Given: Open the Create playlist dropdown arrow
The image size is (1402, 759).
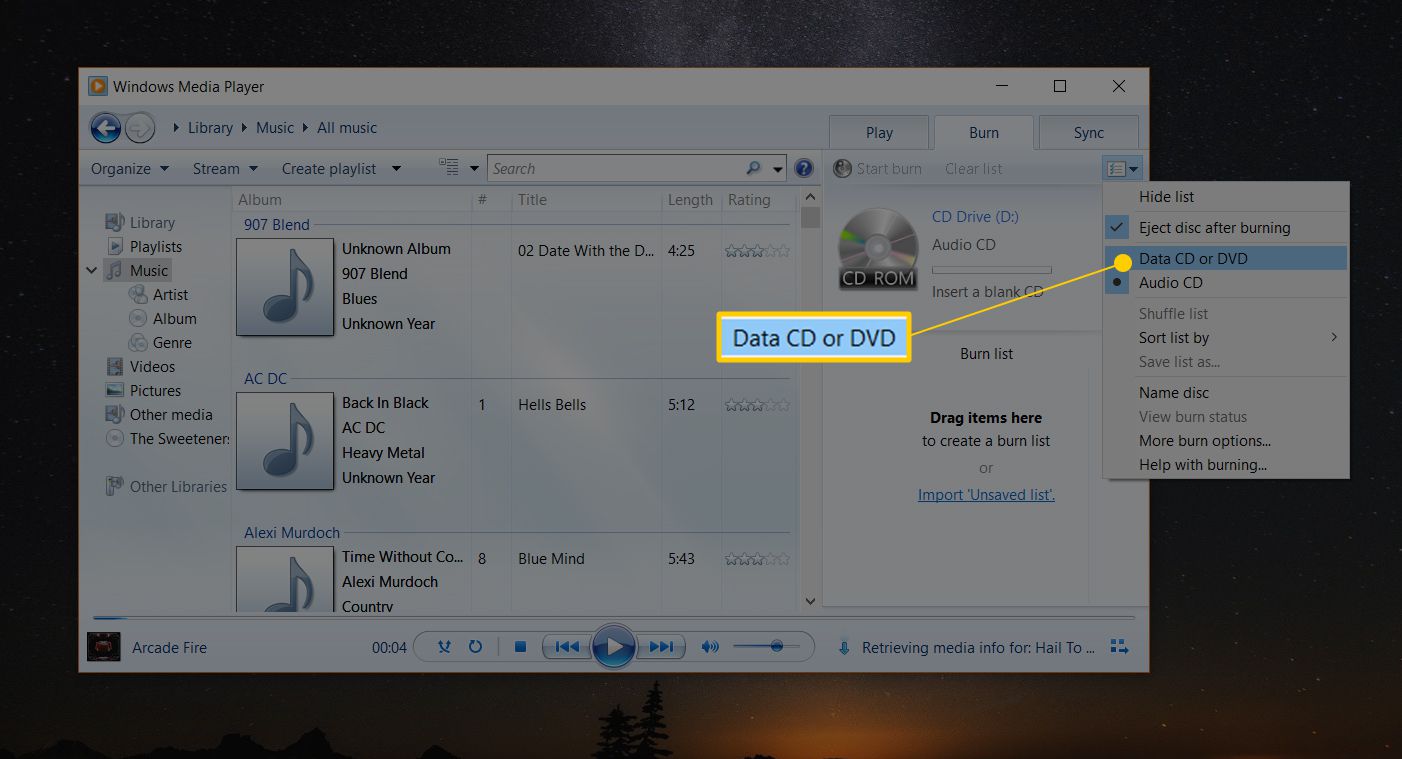Looking at the screenshot, I should 396,168.
